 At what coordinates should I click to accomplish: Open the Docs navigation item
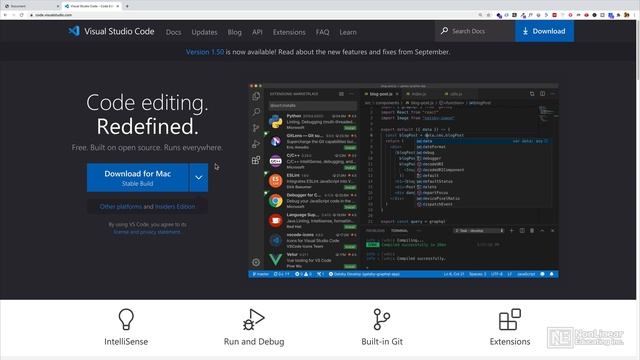point(173,32)
